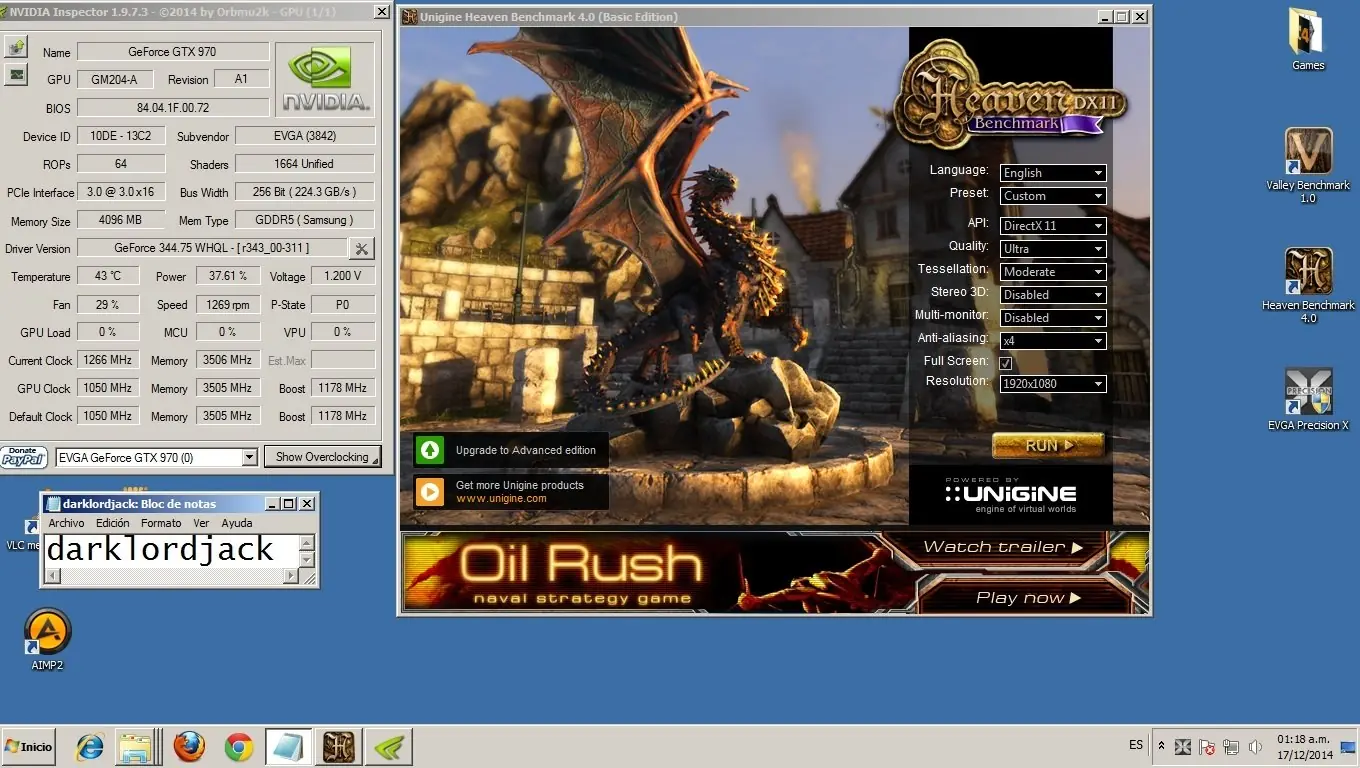Screen dimensions: 1360x768
Task: Open Ver menu in Notepad
Action: (201, 523)
